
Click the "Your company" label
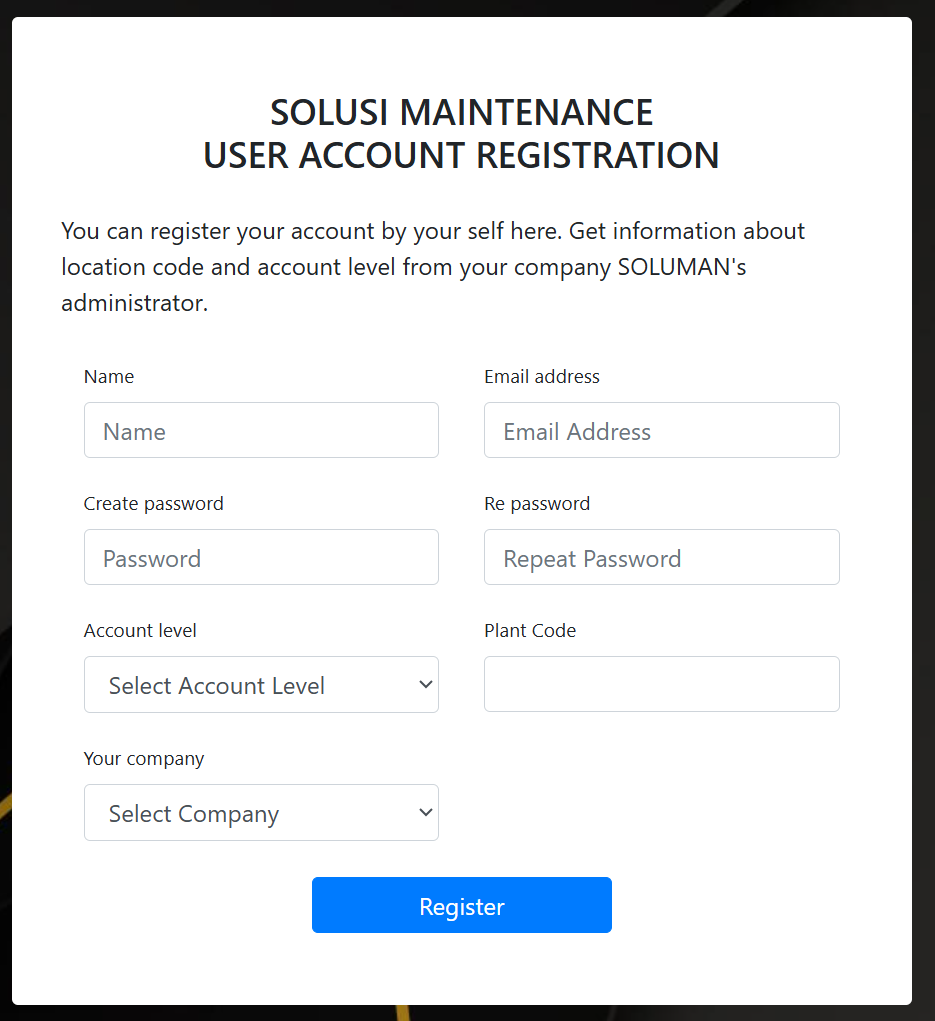(x=144, y=759)
